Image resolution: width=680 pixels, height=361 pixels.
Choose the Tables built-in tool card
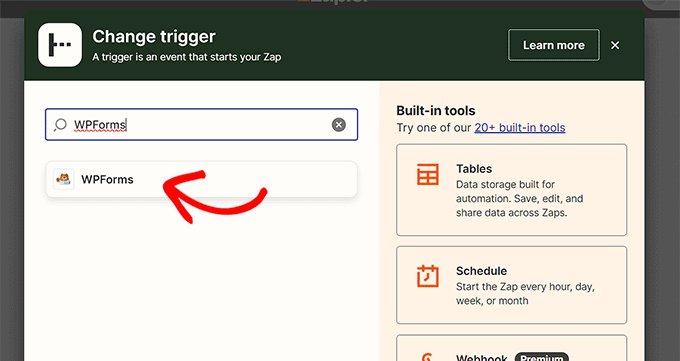[511, 190]
